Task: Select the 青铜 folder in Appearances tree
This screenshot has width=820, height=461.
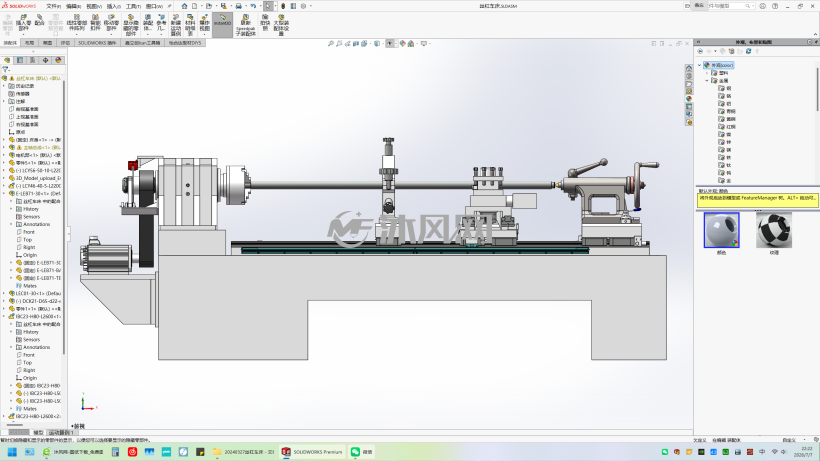Action: 731,111
